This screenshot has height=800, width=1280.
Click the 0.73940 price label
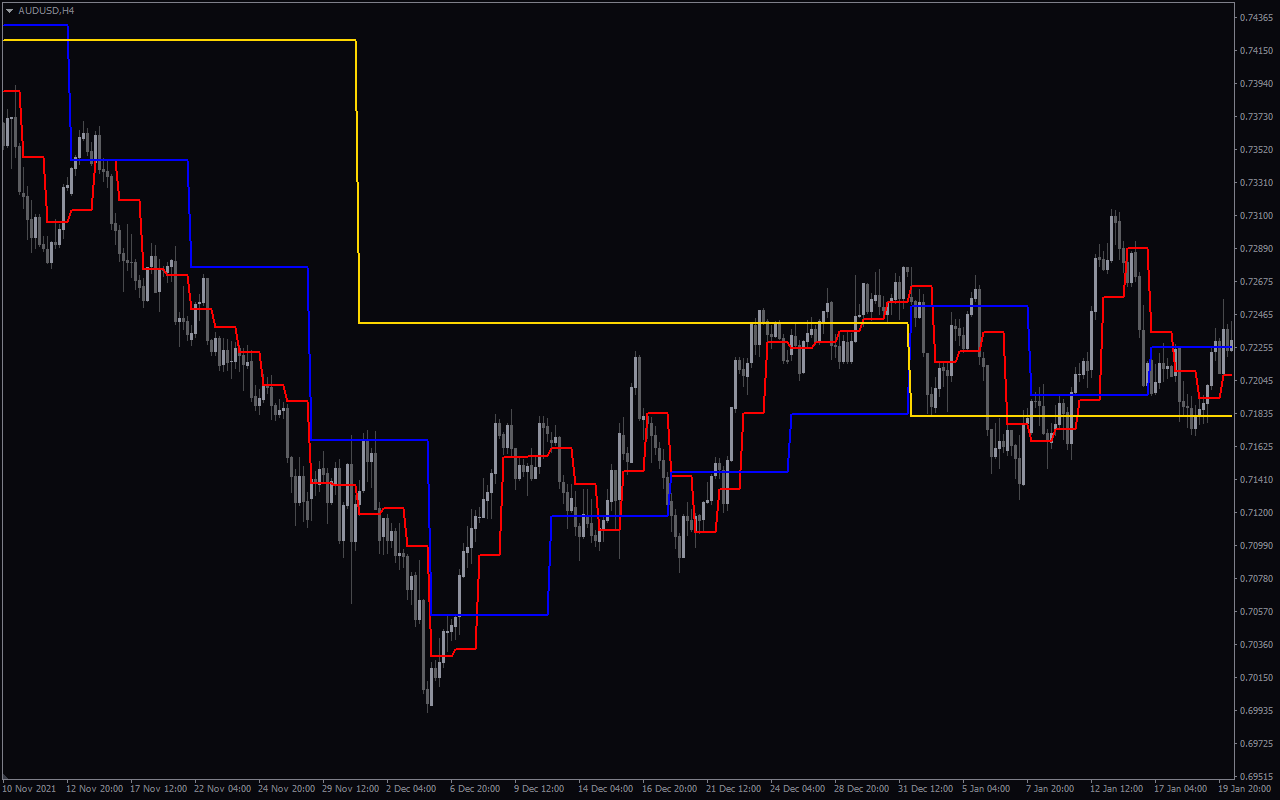coord(1256,84)
